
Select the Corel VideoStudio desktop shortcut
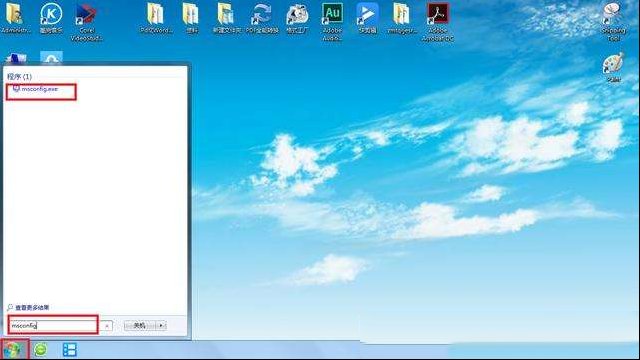tap(87, 21)
